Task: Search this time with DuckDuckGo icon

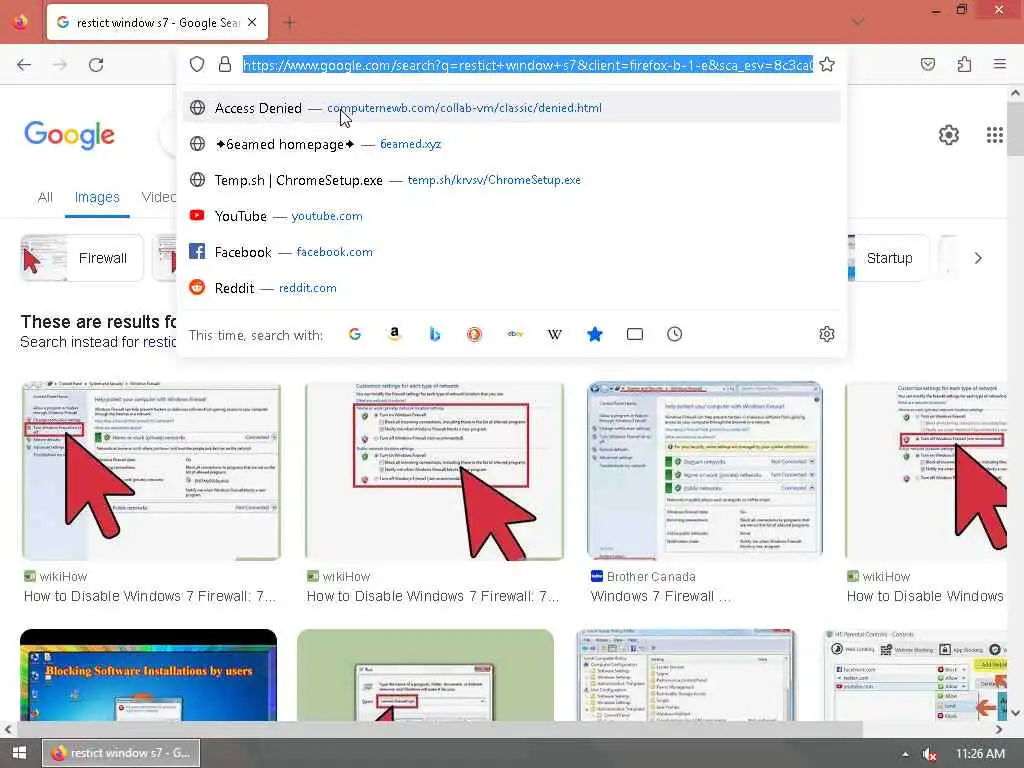Action: (x=475, y=334)
